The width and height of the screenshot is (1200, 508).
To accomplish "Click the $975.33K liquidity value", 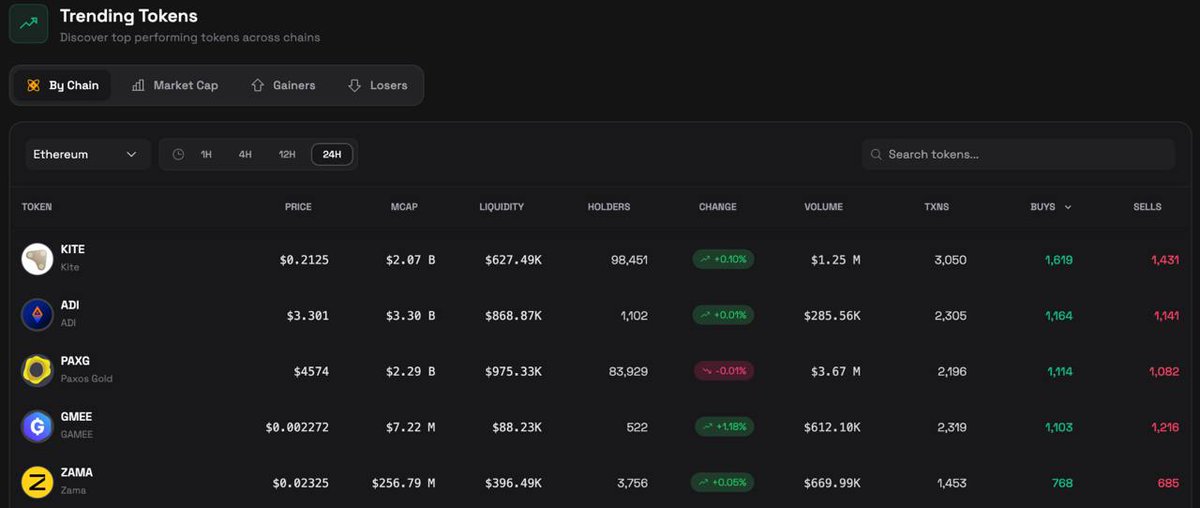I will click(514, 372).
